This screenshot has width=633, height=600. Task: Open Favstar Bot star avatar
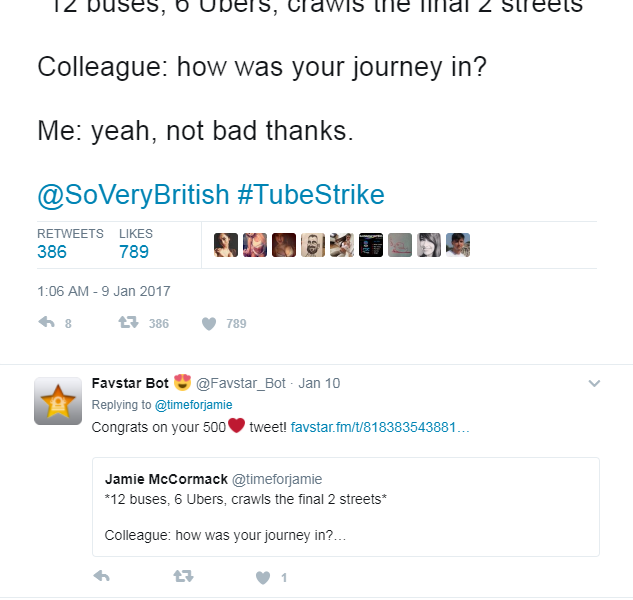(x=58, y=401)
